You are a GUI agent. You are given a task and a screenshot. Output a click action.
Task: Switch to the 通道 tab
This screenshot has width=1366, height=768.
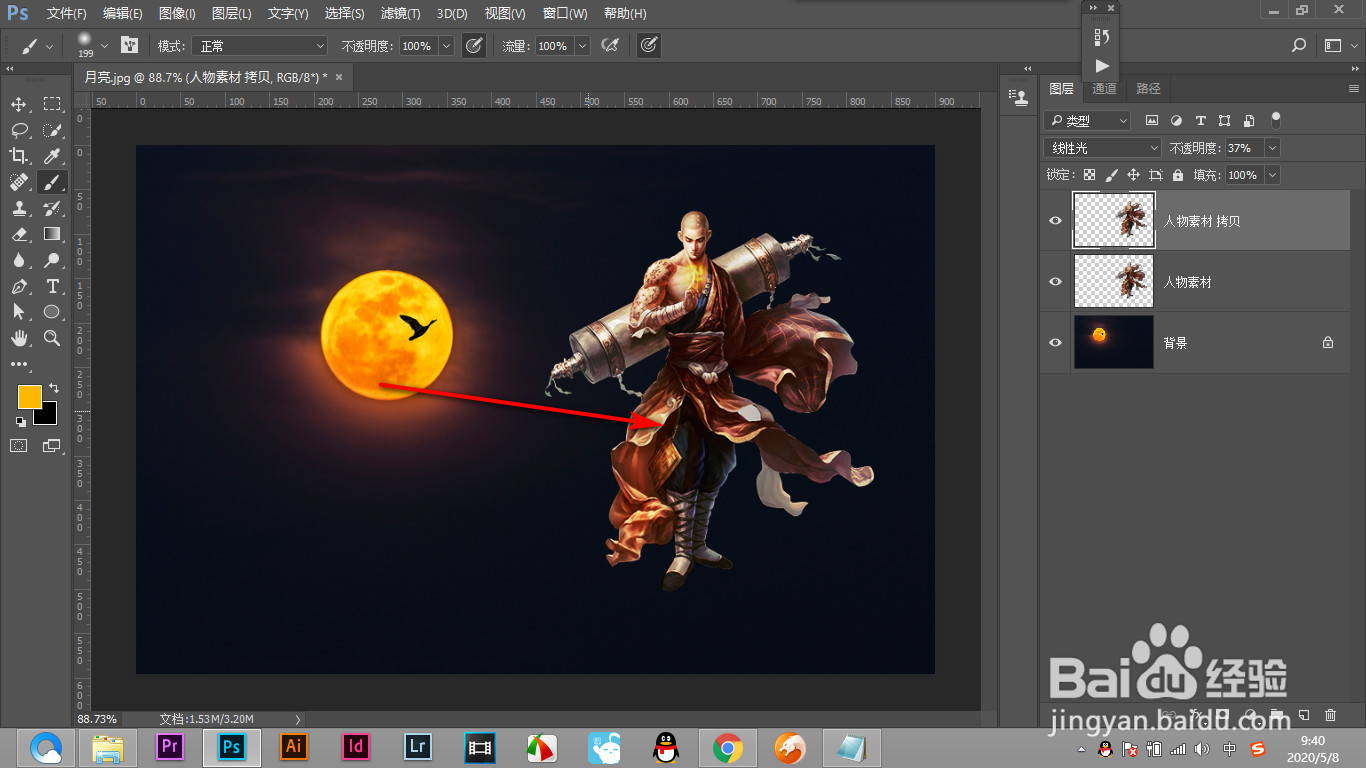click(1104, 89)
